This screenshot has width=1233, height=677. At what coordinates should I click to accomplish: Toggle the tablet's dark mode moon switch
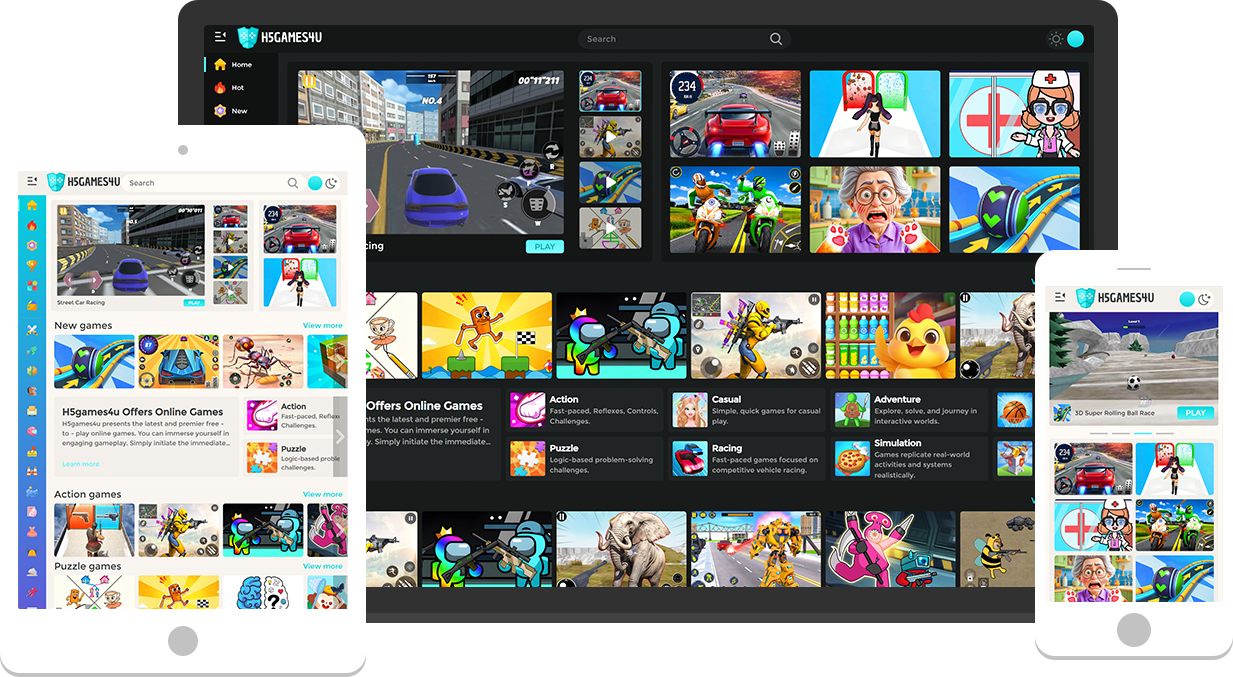[323, 183]
